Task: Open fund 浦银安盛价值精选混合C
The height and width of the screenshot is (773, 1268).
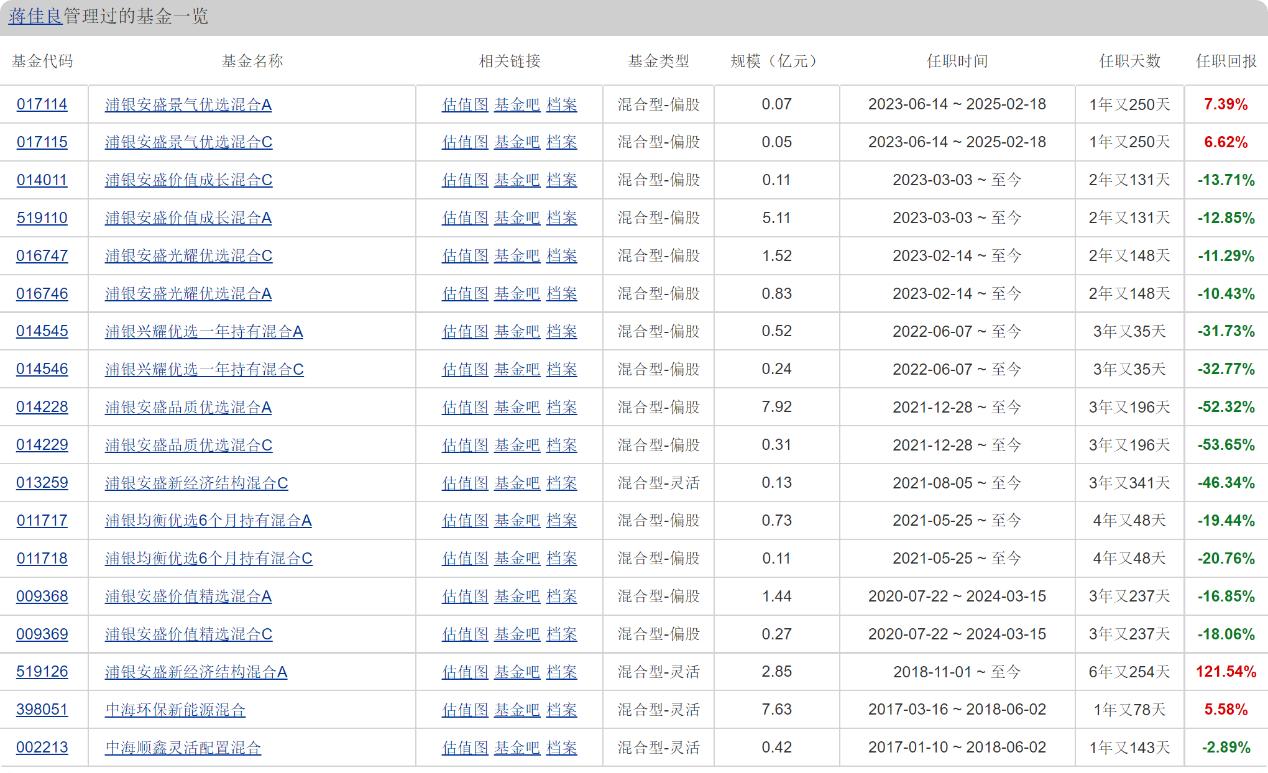Action: pyautogui.click(x=188, y=634)
